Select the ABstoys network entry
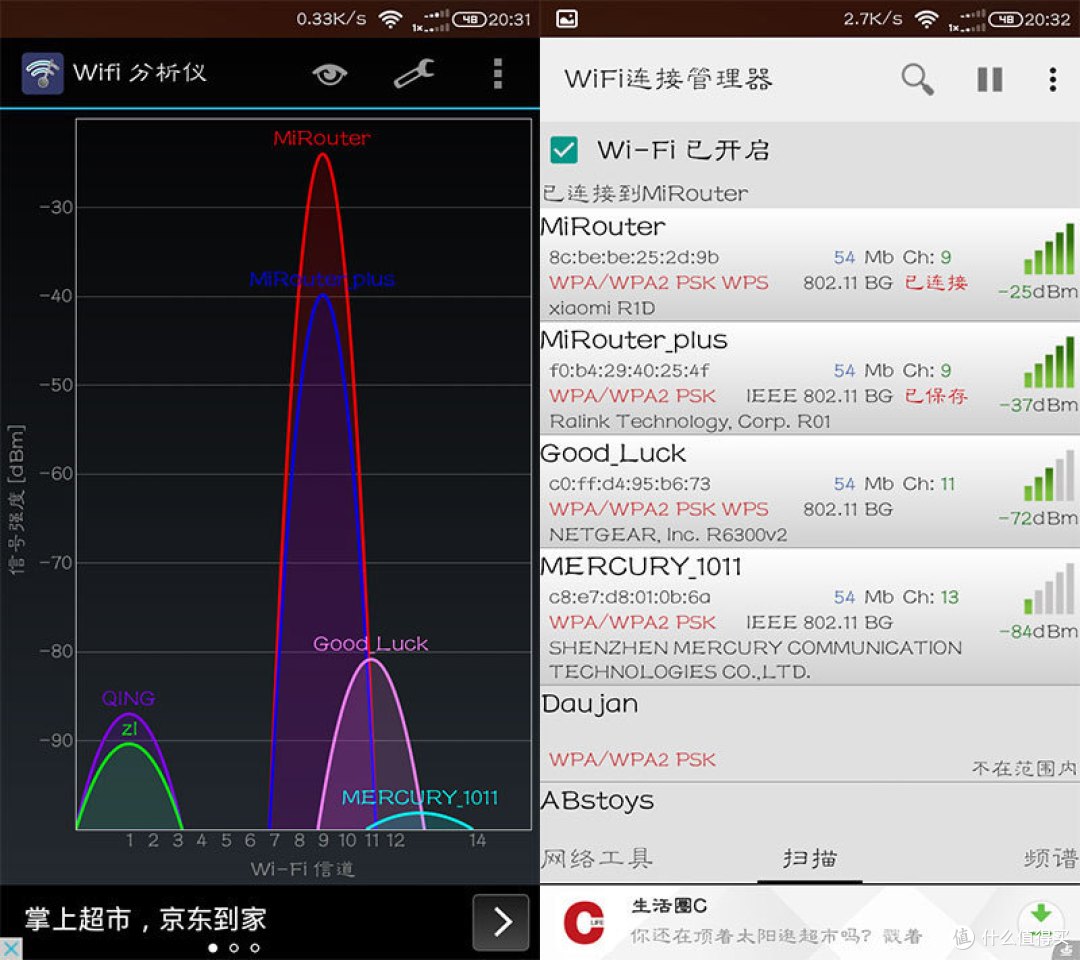Viewport: 1080px width, 960px height. pyautogui.click(x=810, y=806)
